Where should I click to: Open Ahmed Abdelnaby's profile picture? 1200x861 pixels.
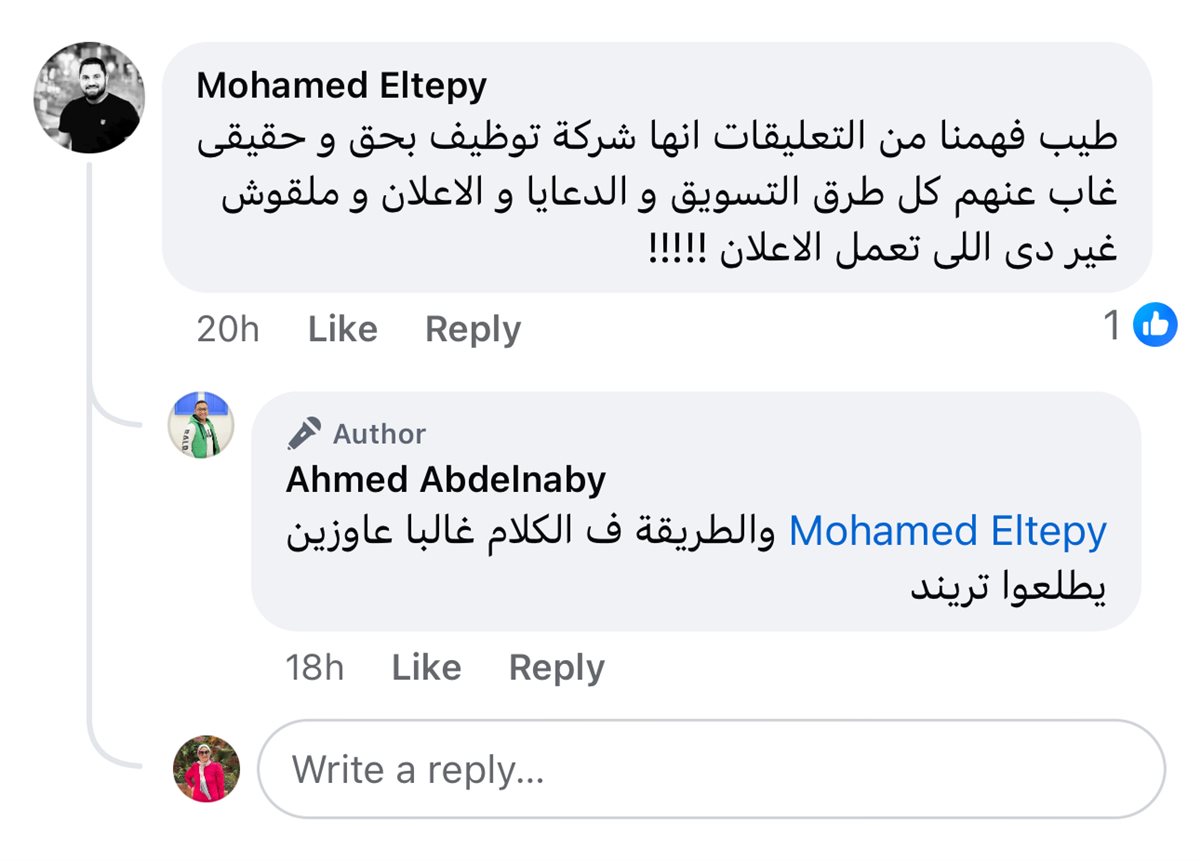[x=201, y=425]
